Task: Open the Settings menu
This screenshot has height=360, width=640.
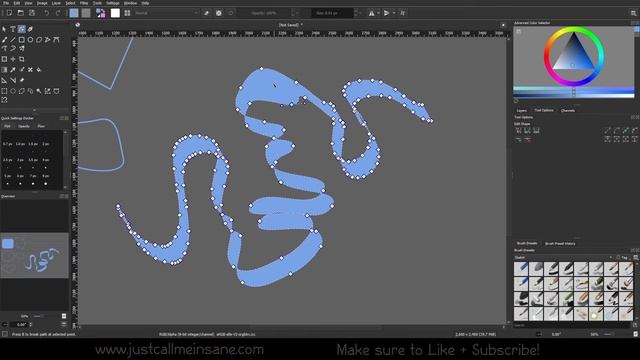Action: tap(113, 3)
